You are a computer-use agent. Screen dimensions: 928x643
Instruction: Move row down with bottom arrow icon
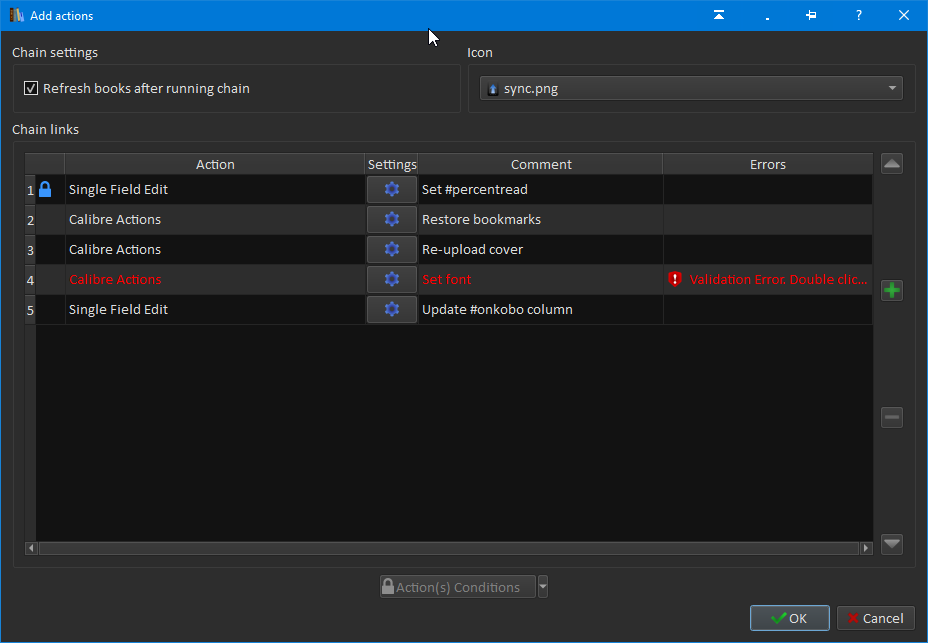pos(892,544)
